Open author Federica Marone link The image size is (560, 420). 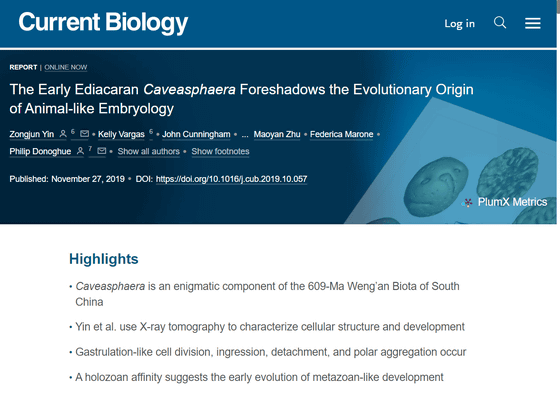click(x=341, y=134)
